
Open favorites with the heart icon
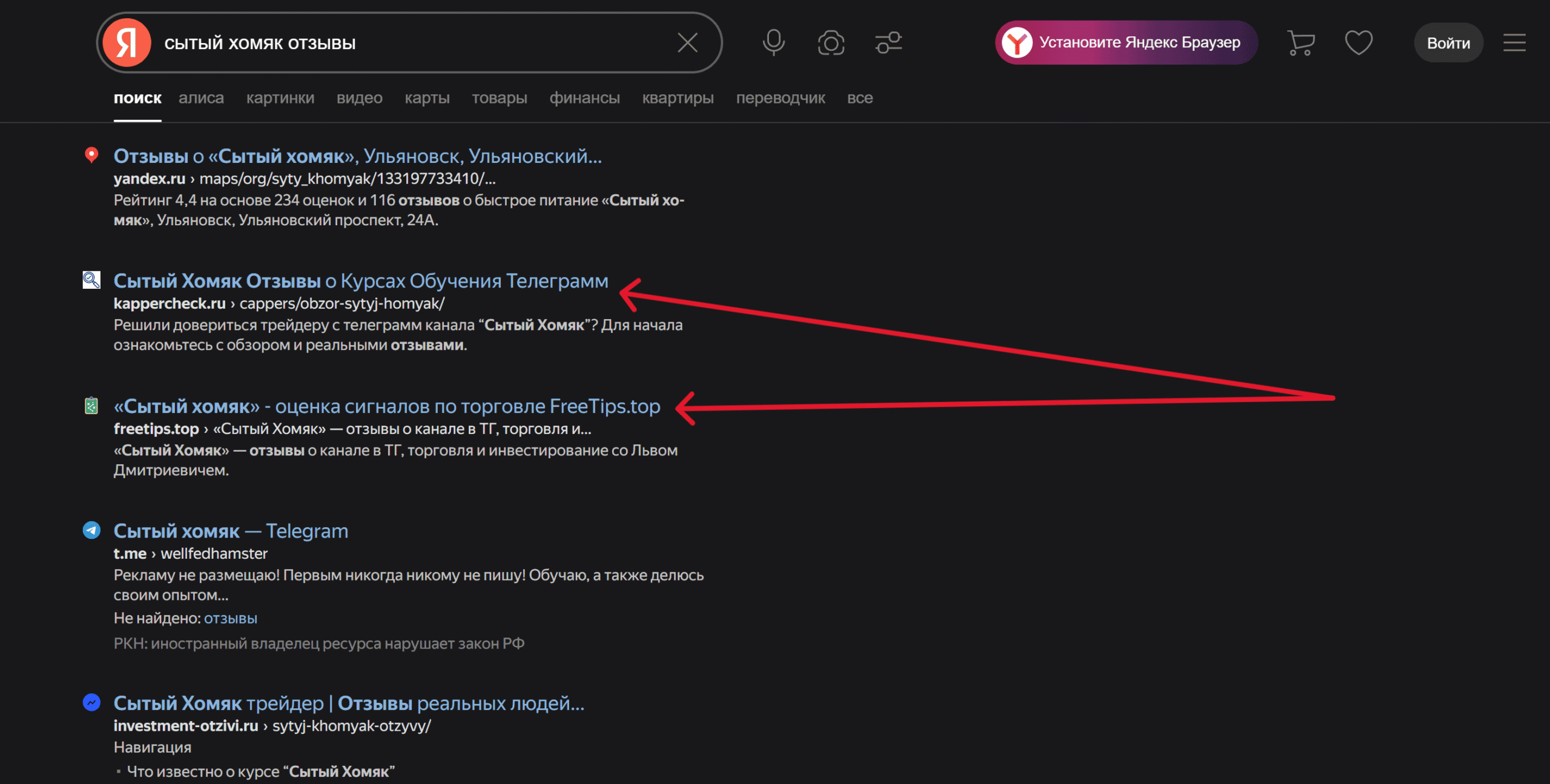tap(1359, 43)
